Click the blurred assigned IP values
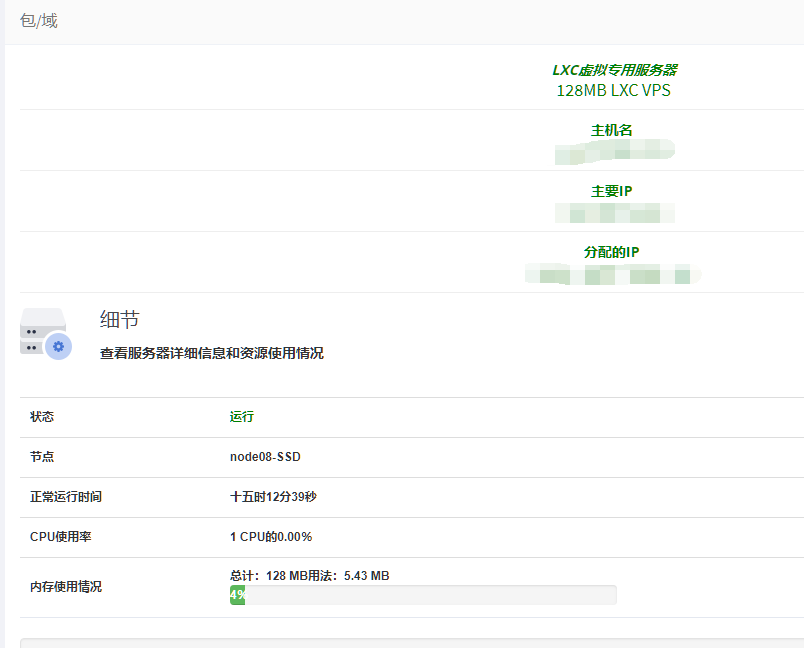The width and height of the screenshot is (804, 648). coord(613,274)
